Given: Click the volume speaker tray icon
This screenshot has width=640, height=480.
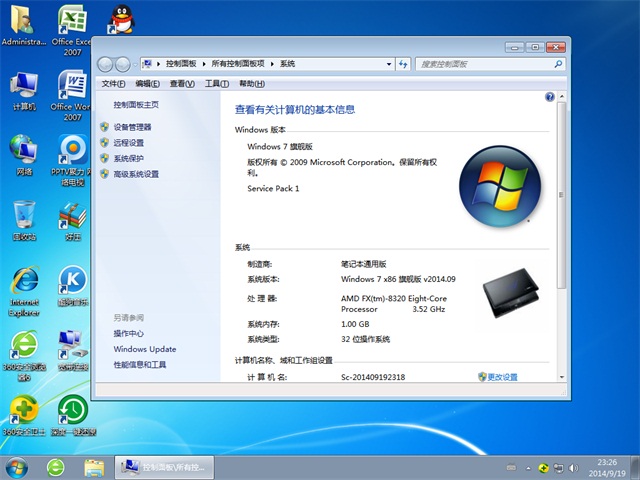Looking at the screenshot, I should (x=573, y=468).
